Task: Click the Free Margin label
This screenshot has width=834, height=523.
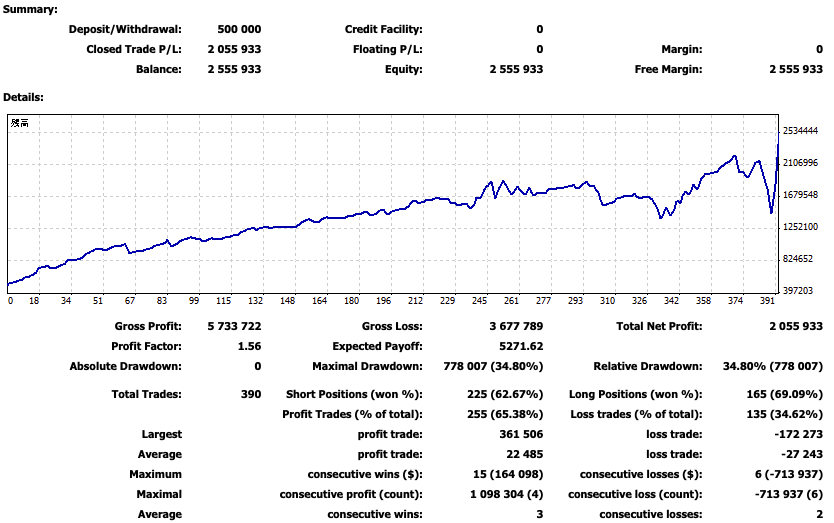Action: [x=668, y=70]
